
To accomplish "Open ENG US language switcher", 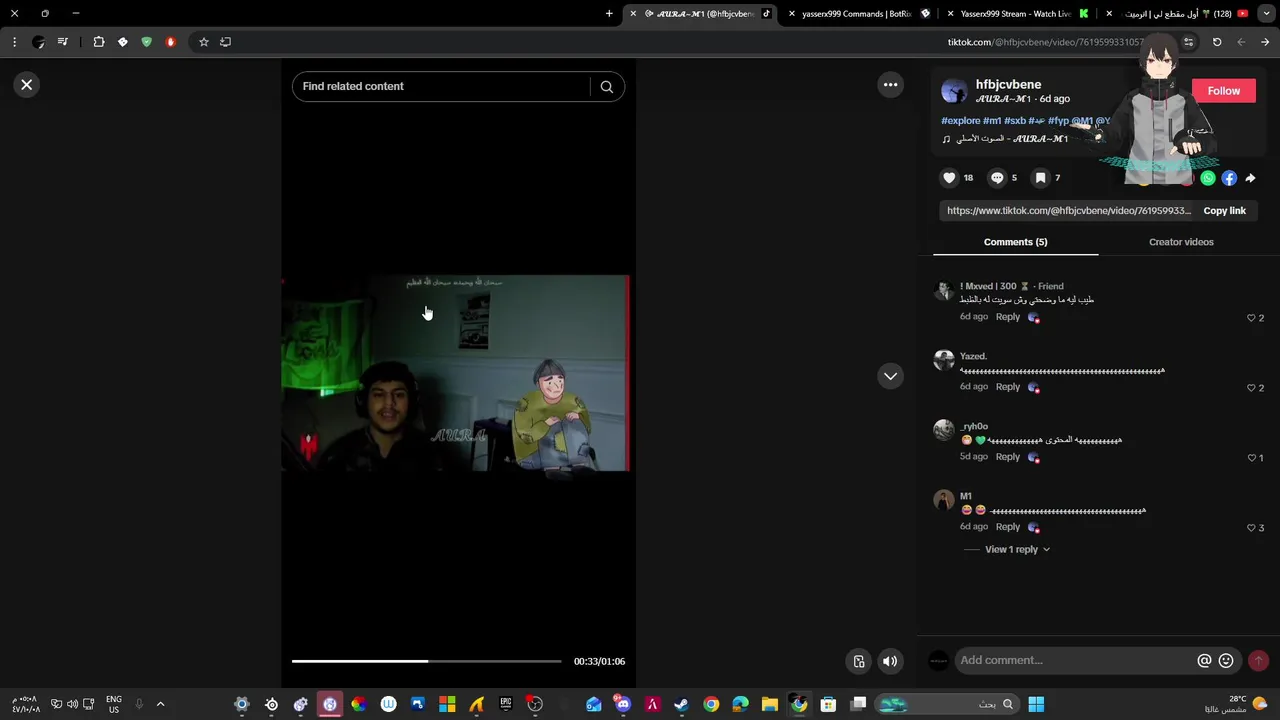I will click(114, 704).
